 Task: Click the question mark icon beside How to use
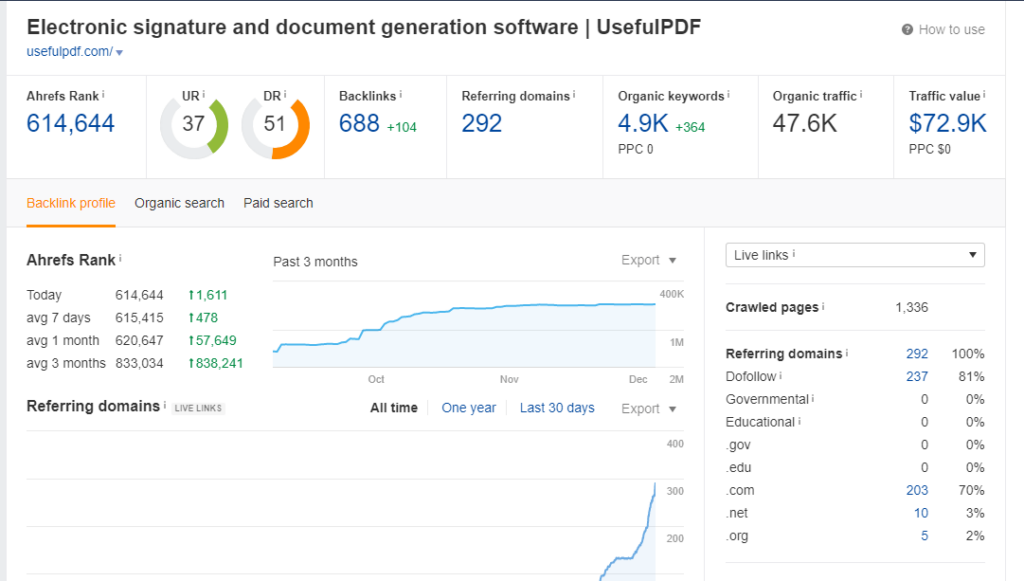pos(907,29)
